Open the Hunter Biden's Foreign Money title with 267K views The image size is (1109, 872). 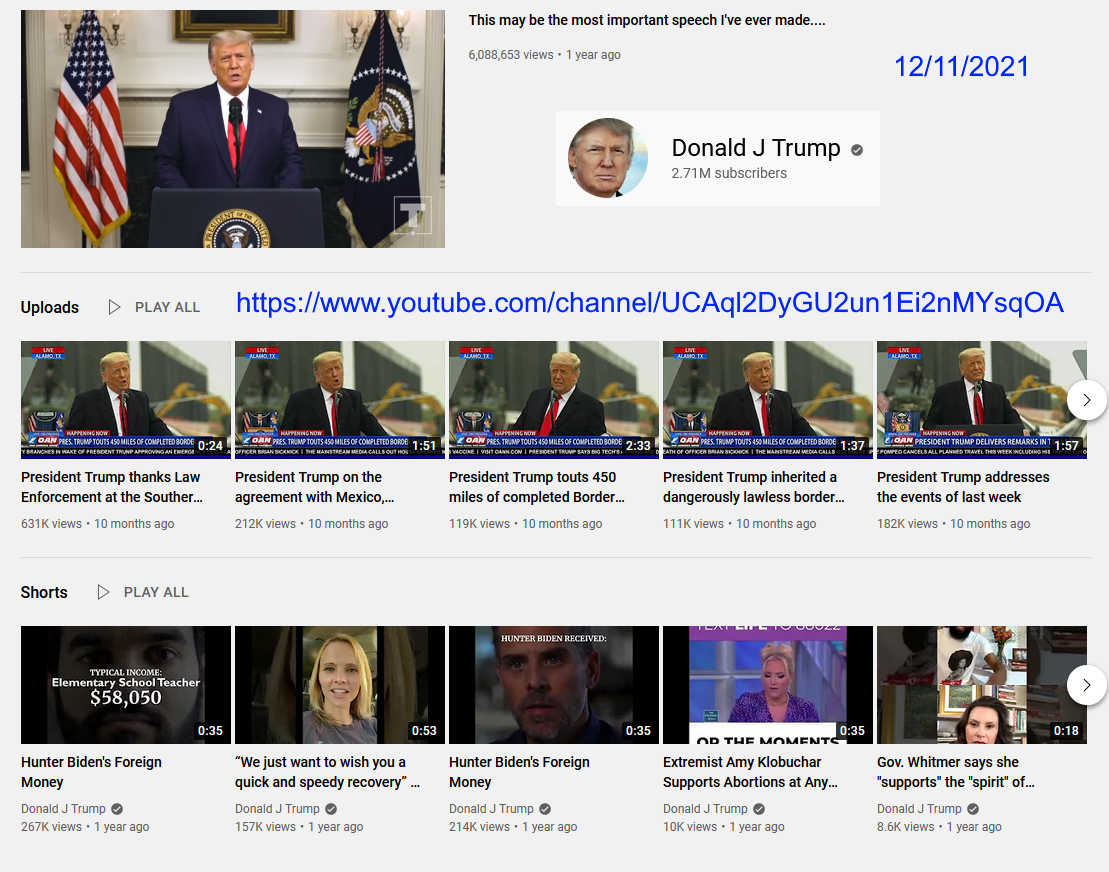pyautogui.click(x=91, y=772)
